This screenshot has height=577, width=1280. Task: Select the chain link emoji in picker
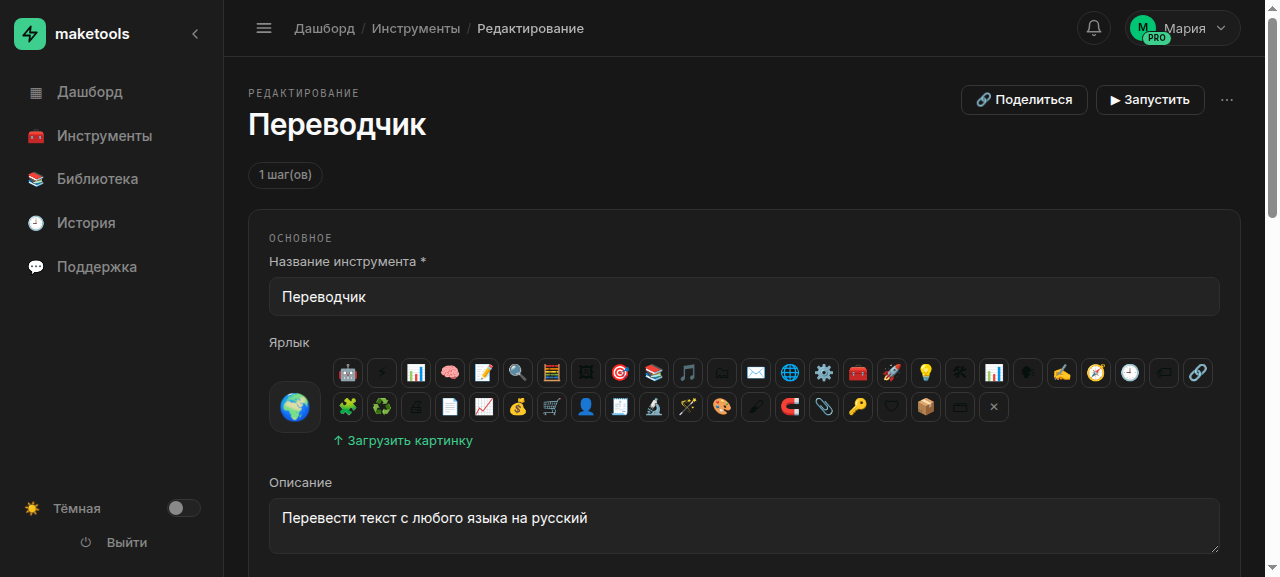point(1198,373)
